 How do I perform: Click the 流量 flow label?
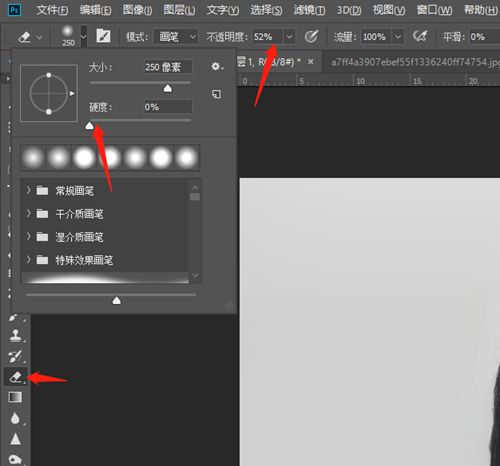(345, 37)
